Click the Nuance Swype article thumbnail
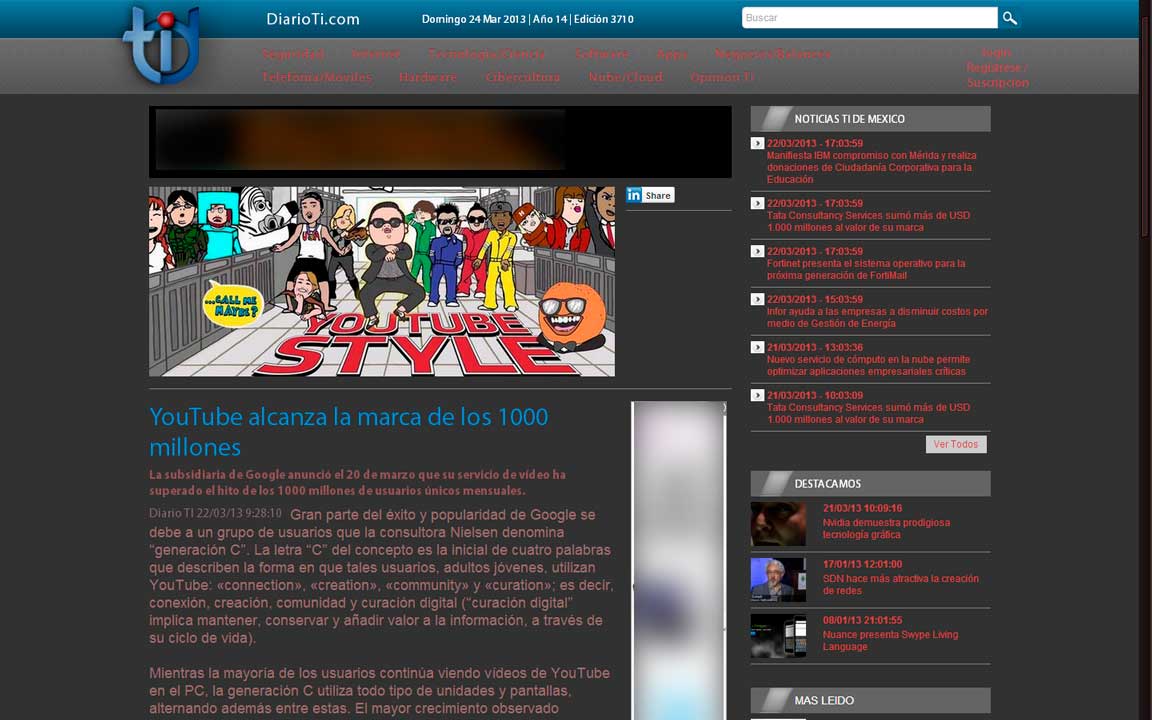1152x720 pixels. click(778, 636)
